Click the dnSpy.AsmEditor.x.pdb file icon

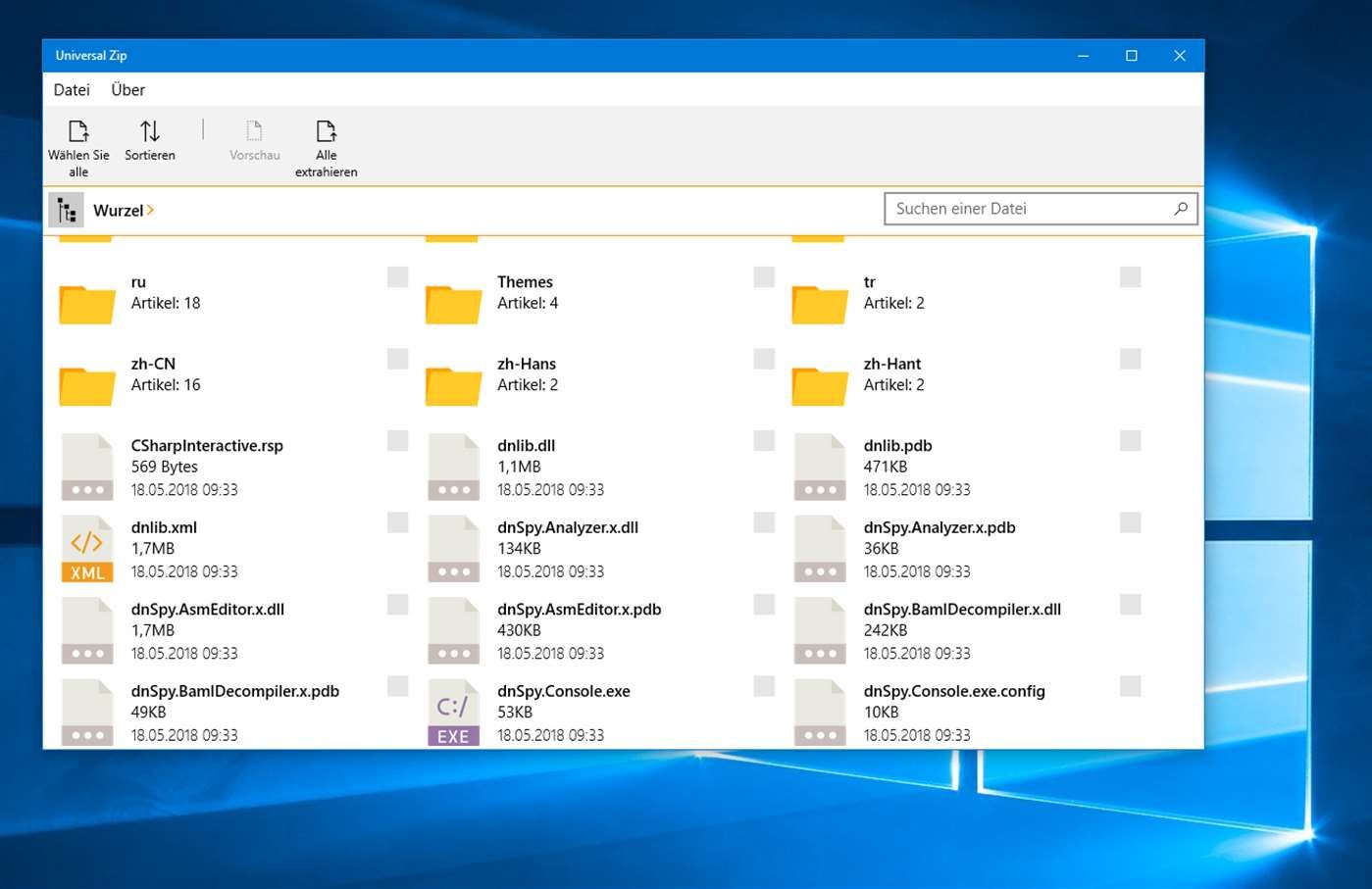[x=453, y=631]
